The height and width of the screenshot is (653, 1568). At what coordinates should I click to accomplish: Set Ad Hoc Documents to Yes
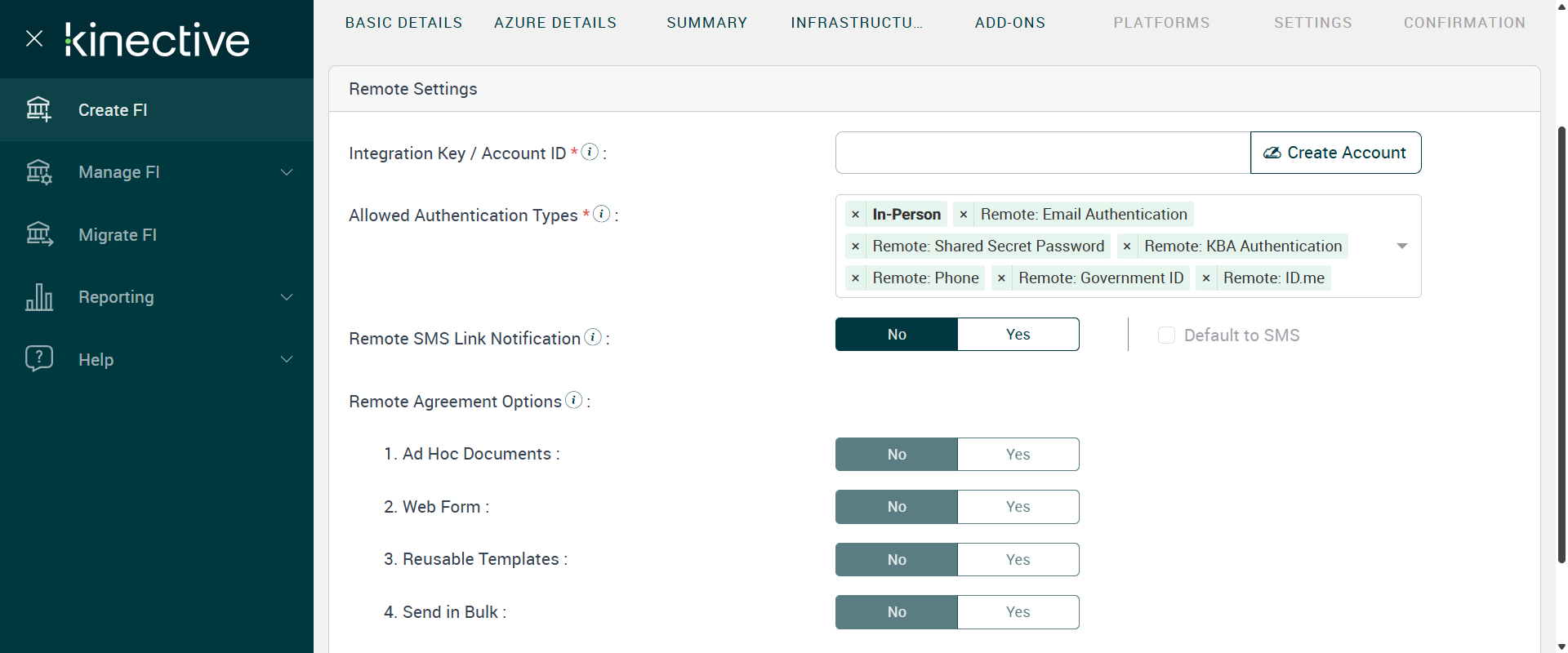pyautogui.click(x=1018, y=455)
